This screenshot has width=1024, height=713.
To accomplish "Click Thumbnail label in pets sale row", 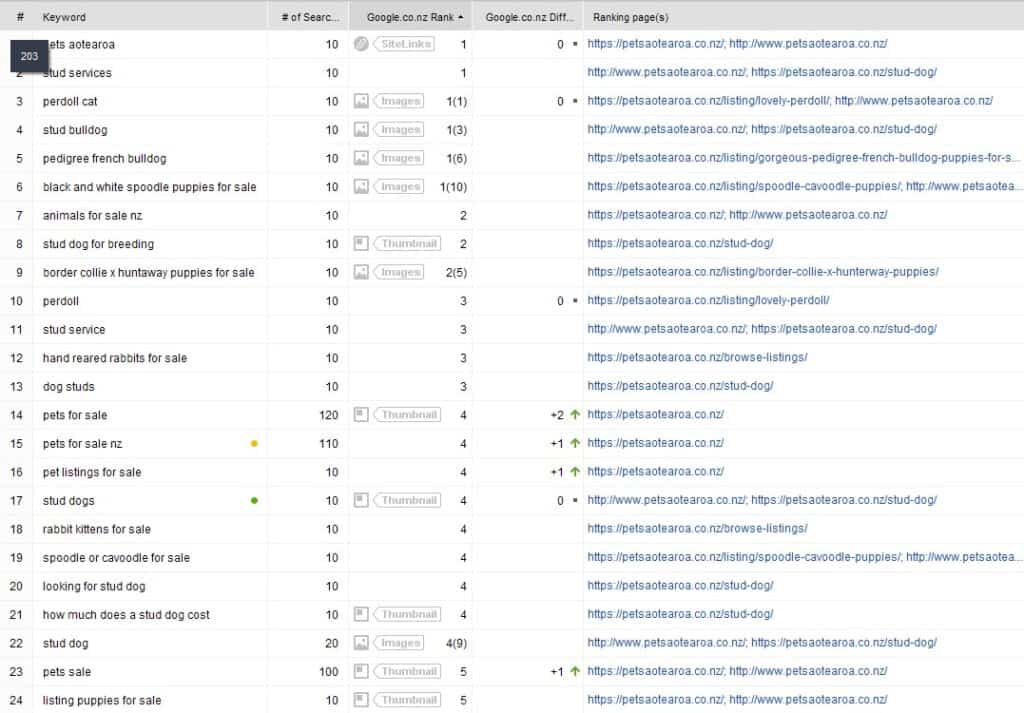I will [x=408, y=671].
